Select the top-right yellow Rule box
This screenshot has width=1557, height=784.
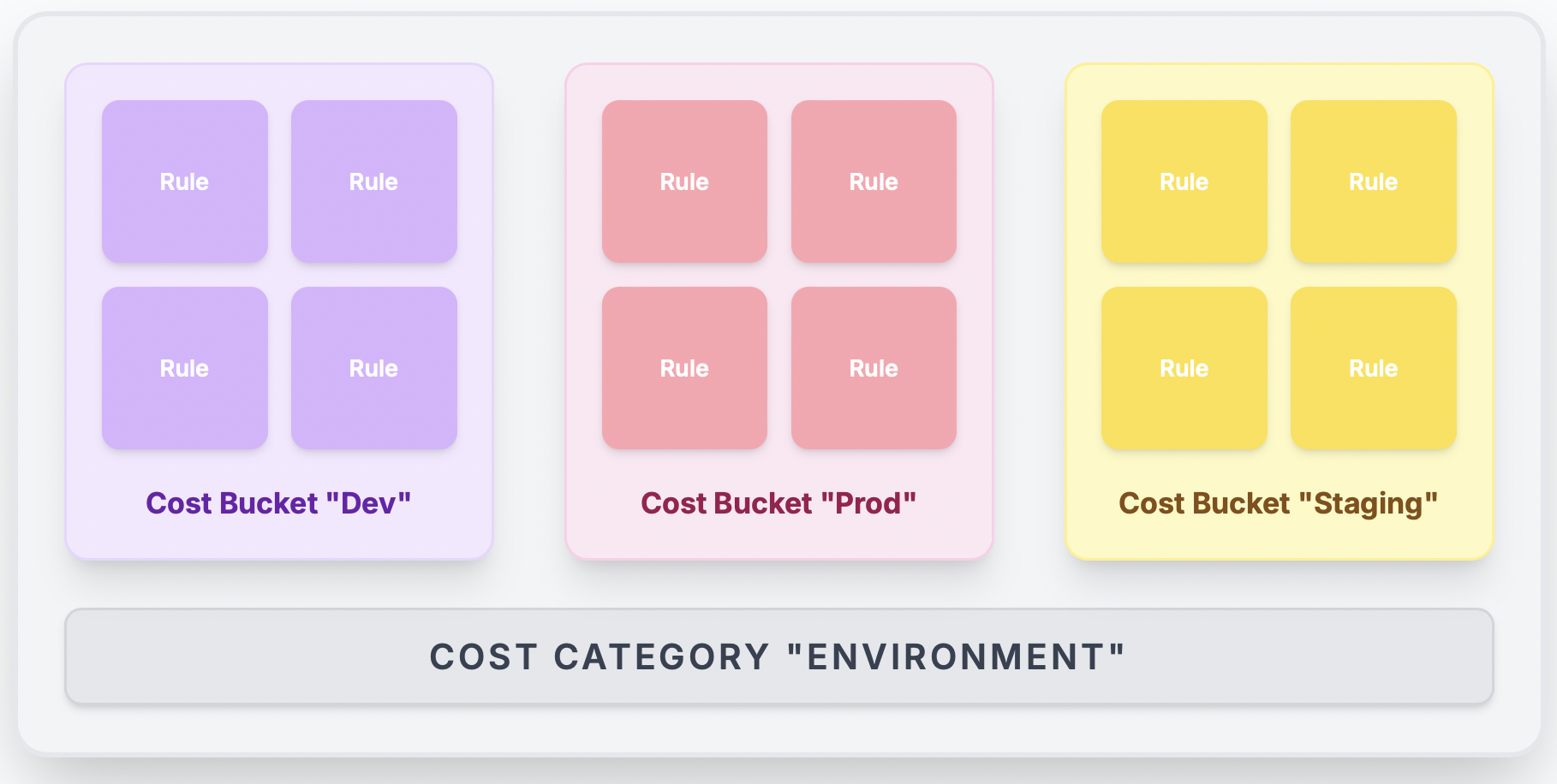pos(1373,181)
